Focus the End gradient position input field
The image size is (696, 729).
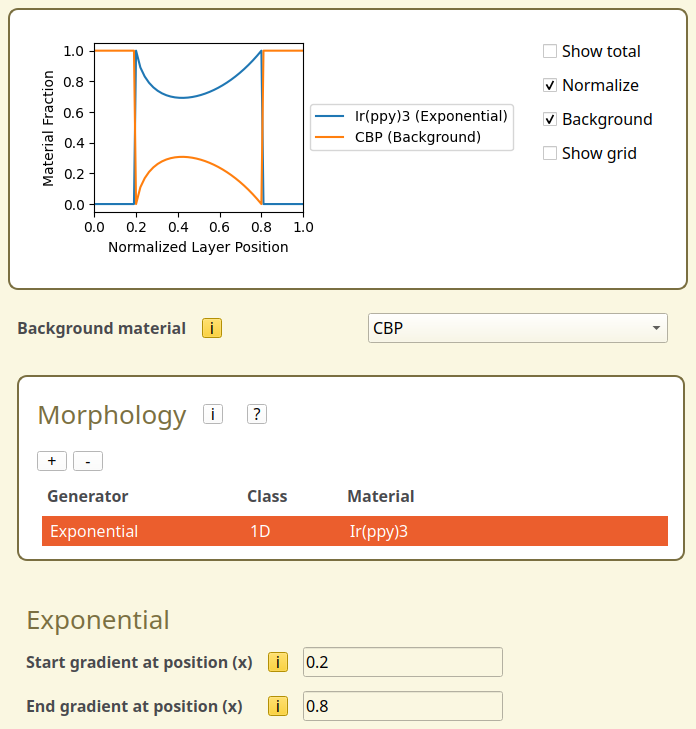pos(402,706)
